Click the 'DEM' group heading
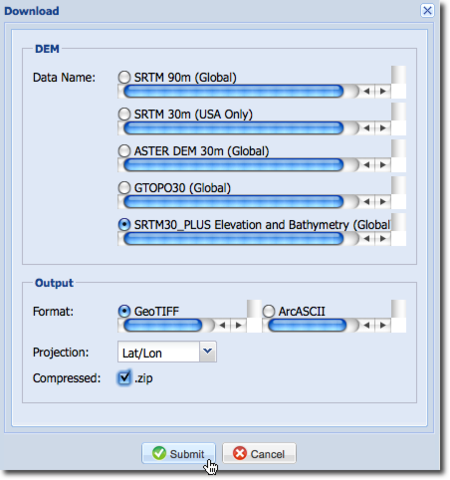 click(47, 49)
